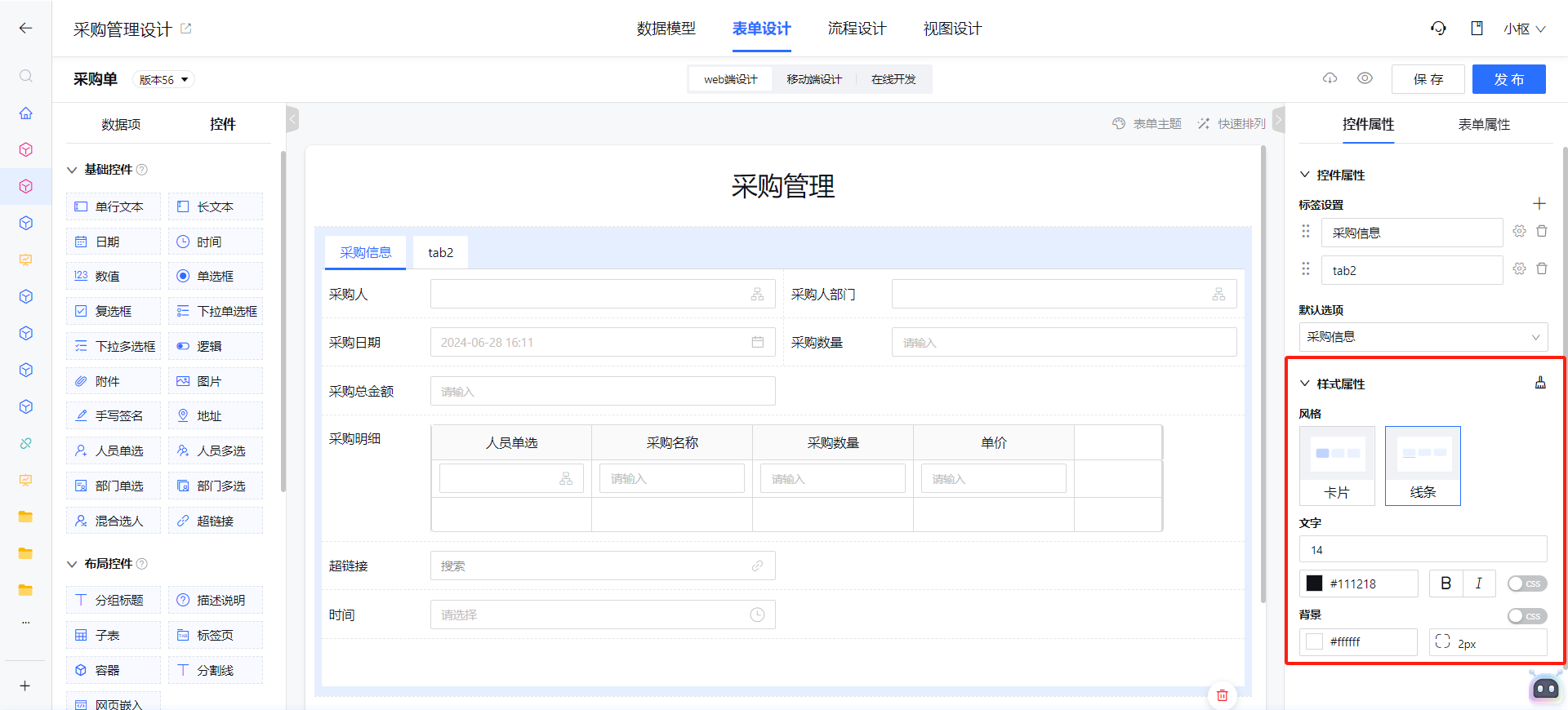The width and height of the screenshot is (1568, 710).
Task: Delete the tab2 entry
Action: pyautogui.click(x=1542, y=269)
